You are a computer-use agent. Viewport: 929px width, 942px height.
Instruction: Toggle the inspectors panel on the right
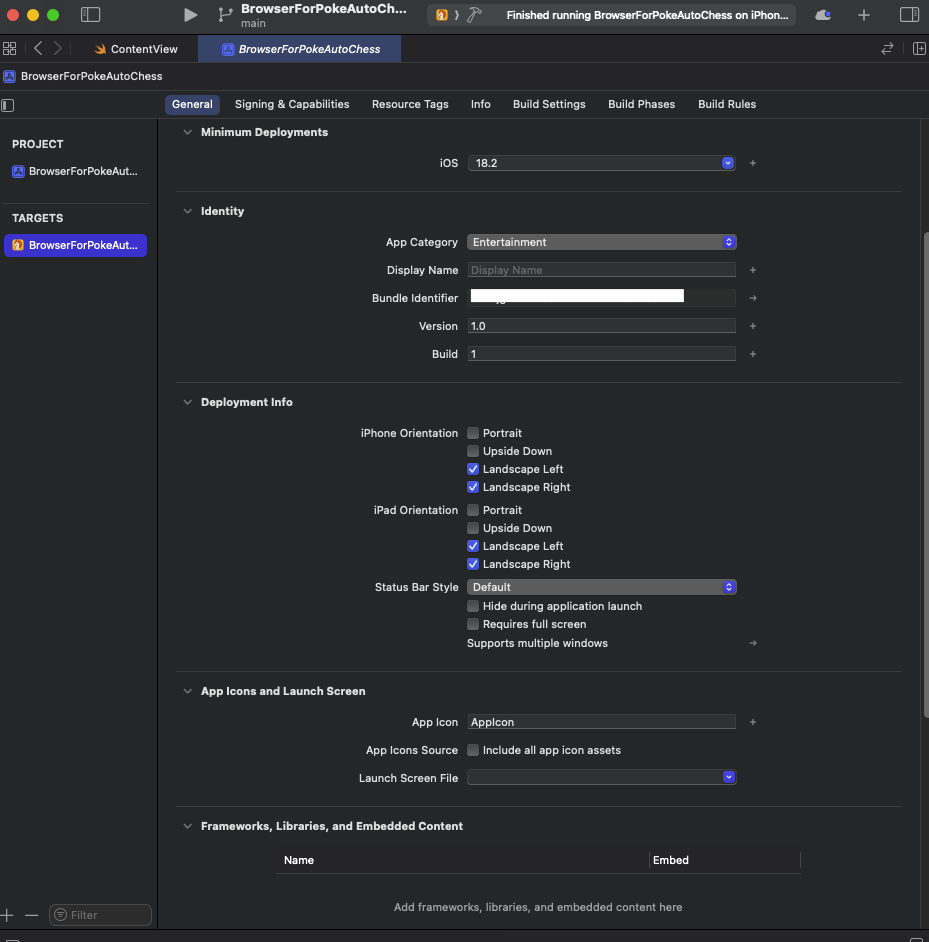coord(909,15)
